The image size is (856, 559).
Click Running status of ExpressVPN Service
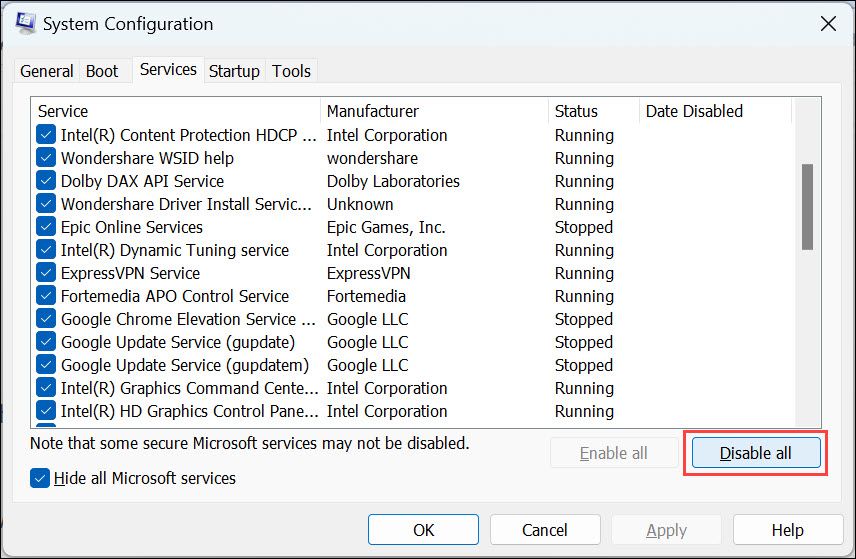click(584, 273)
